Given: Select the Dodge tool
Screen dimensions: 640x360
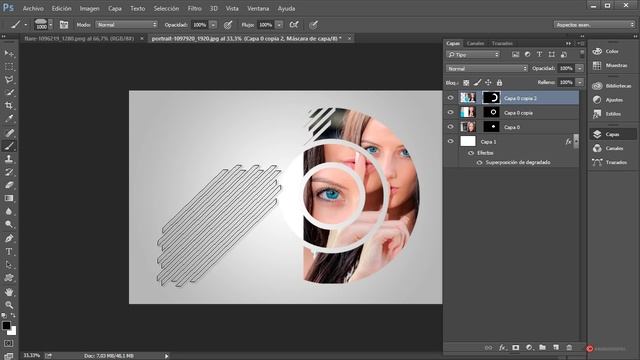Looking at the screenshot, I should coord(9,224).
